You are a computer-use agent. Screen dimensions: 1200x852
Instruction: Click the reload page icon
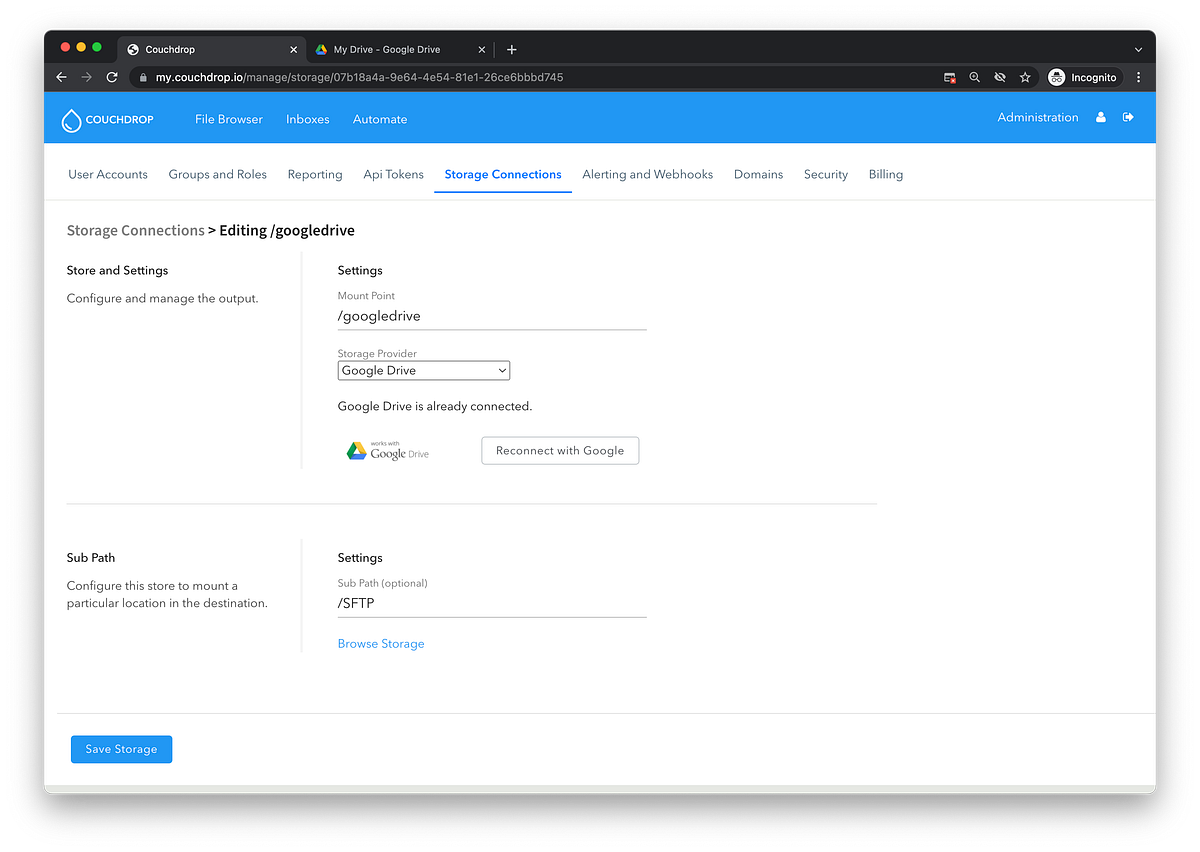point(112,77)
